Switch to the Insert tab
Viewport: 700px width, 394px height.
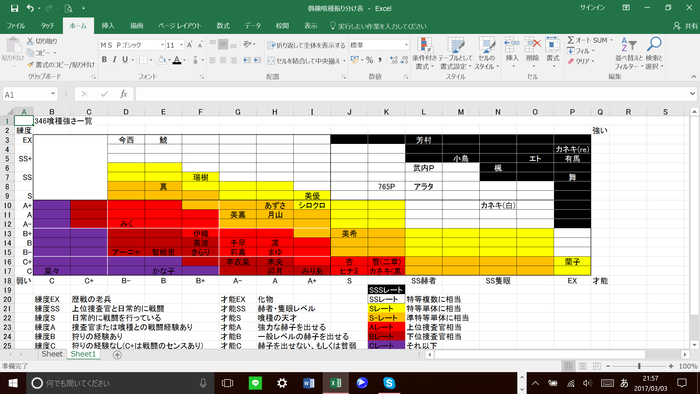pyautogui.click(x=108, y=26)
